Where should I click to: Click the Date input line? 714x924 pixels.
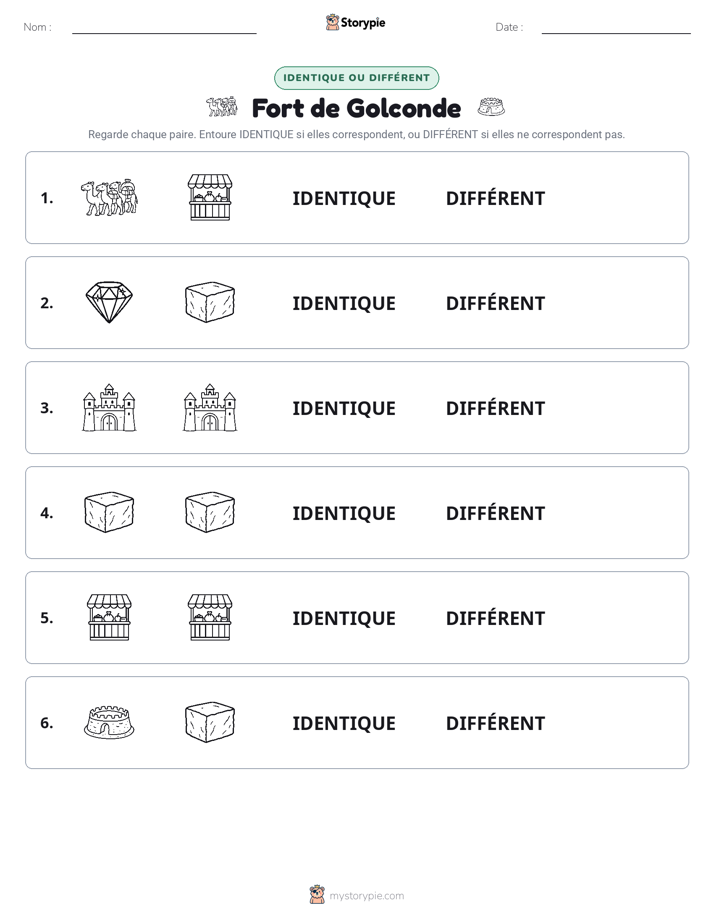(616, 27)
